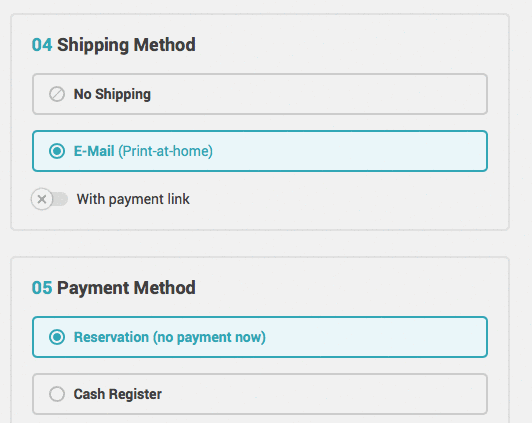Click the 'Shipping Method' heading

[x=126, y=45]
